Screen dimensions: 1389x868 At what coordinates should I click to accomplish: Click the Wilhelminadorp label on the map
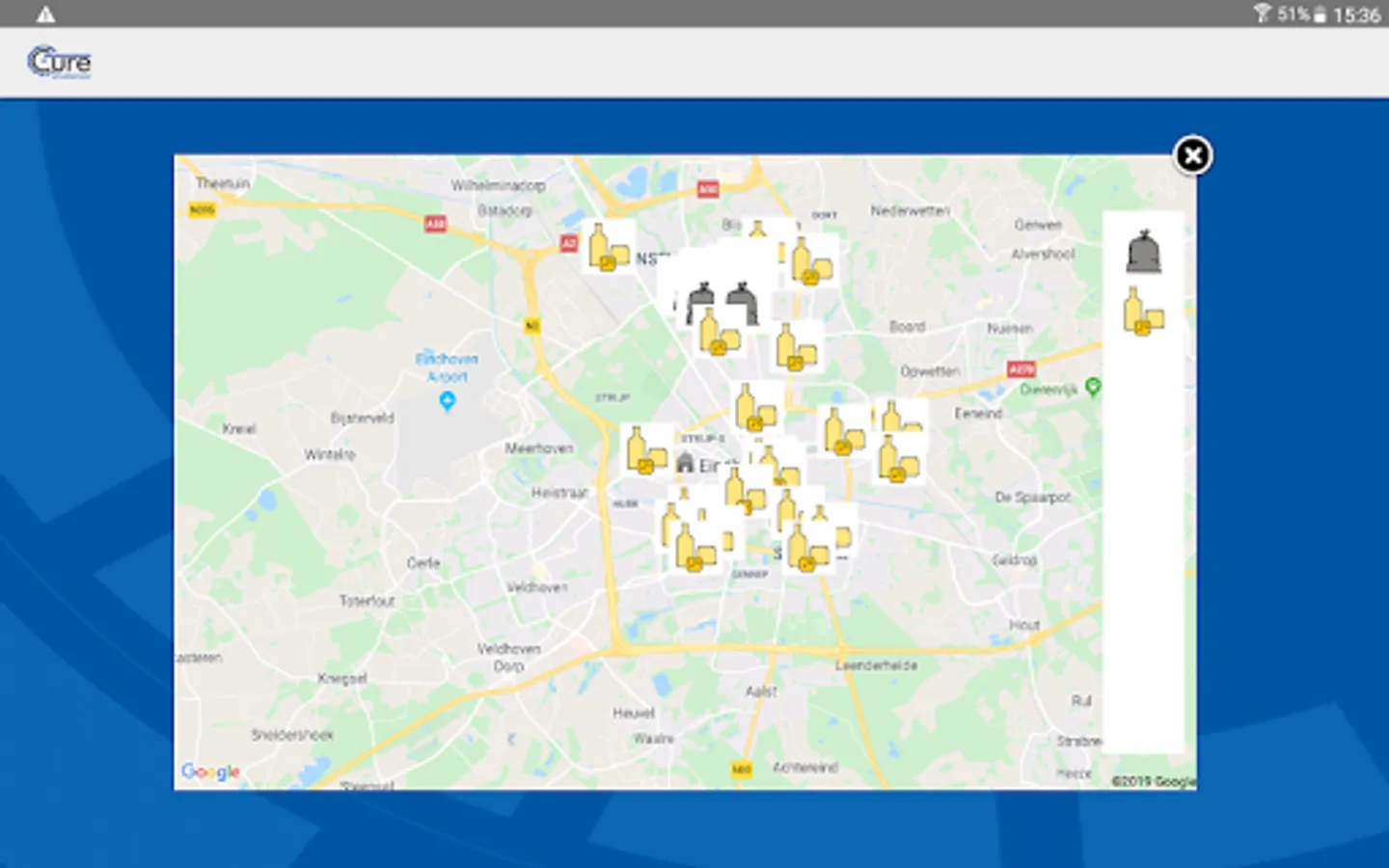(x=498, y=185)
